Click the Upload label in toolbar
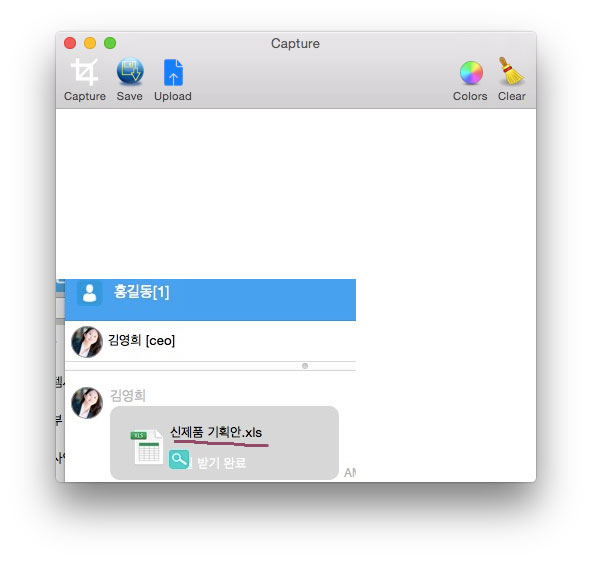 click(x=173, y=96)
